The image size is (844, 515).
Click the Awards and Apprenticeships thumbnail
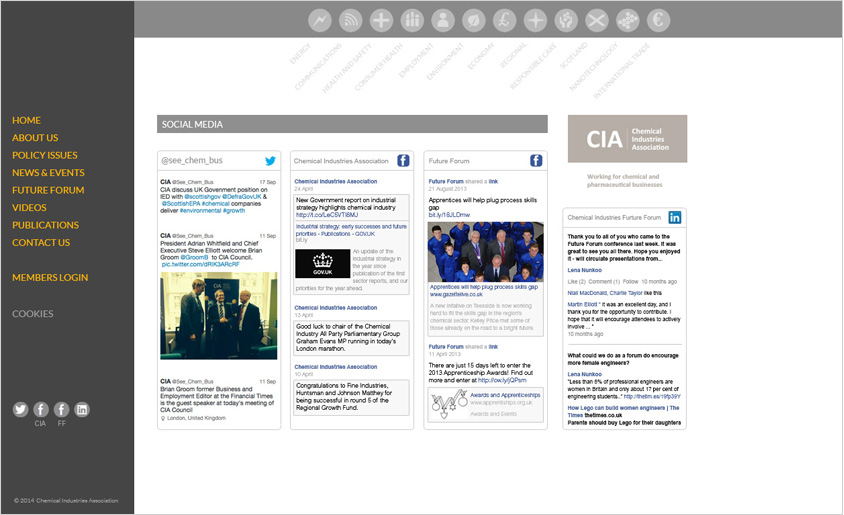[x=448, y=404]
